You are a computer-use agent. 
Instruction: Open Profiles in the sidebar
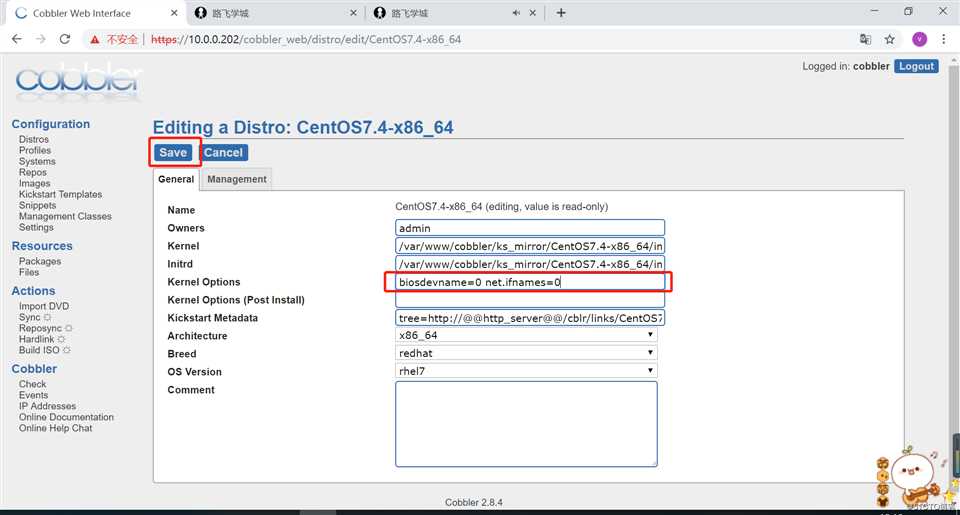click(35, 150)
